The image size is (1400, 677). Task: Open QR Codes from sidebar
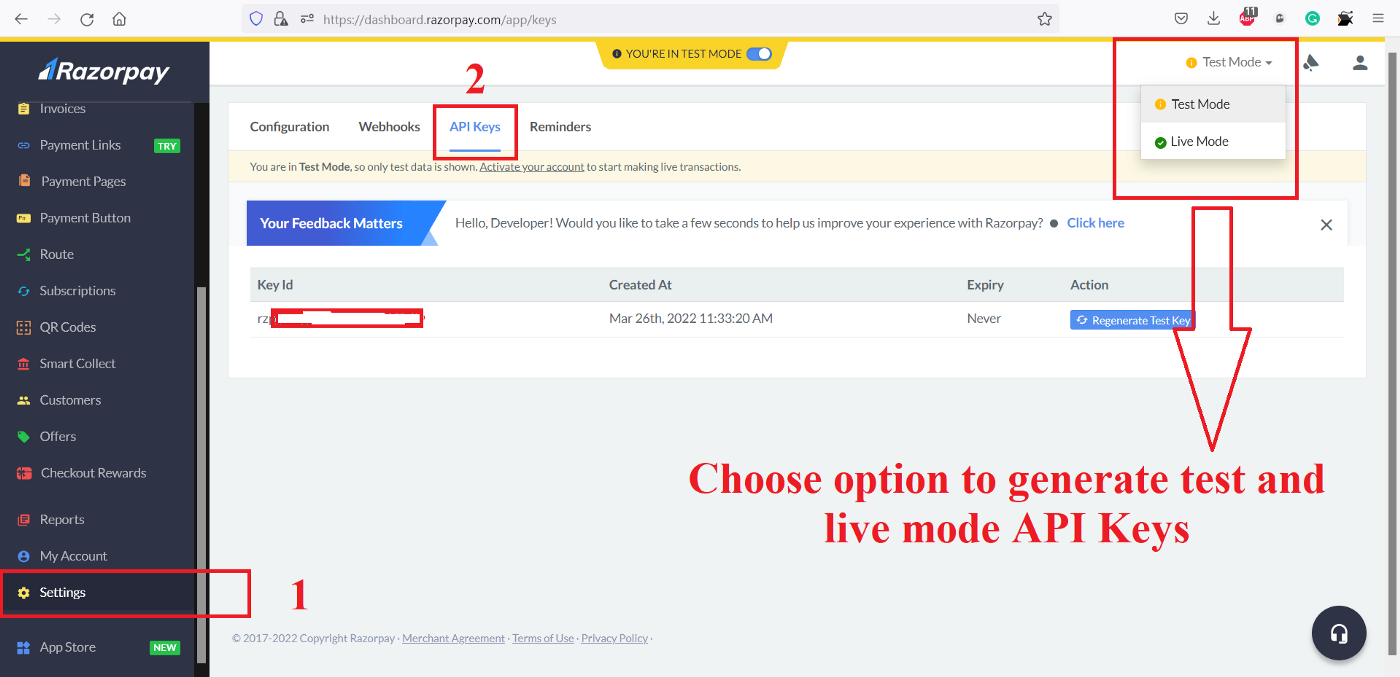(67, 327)
